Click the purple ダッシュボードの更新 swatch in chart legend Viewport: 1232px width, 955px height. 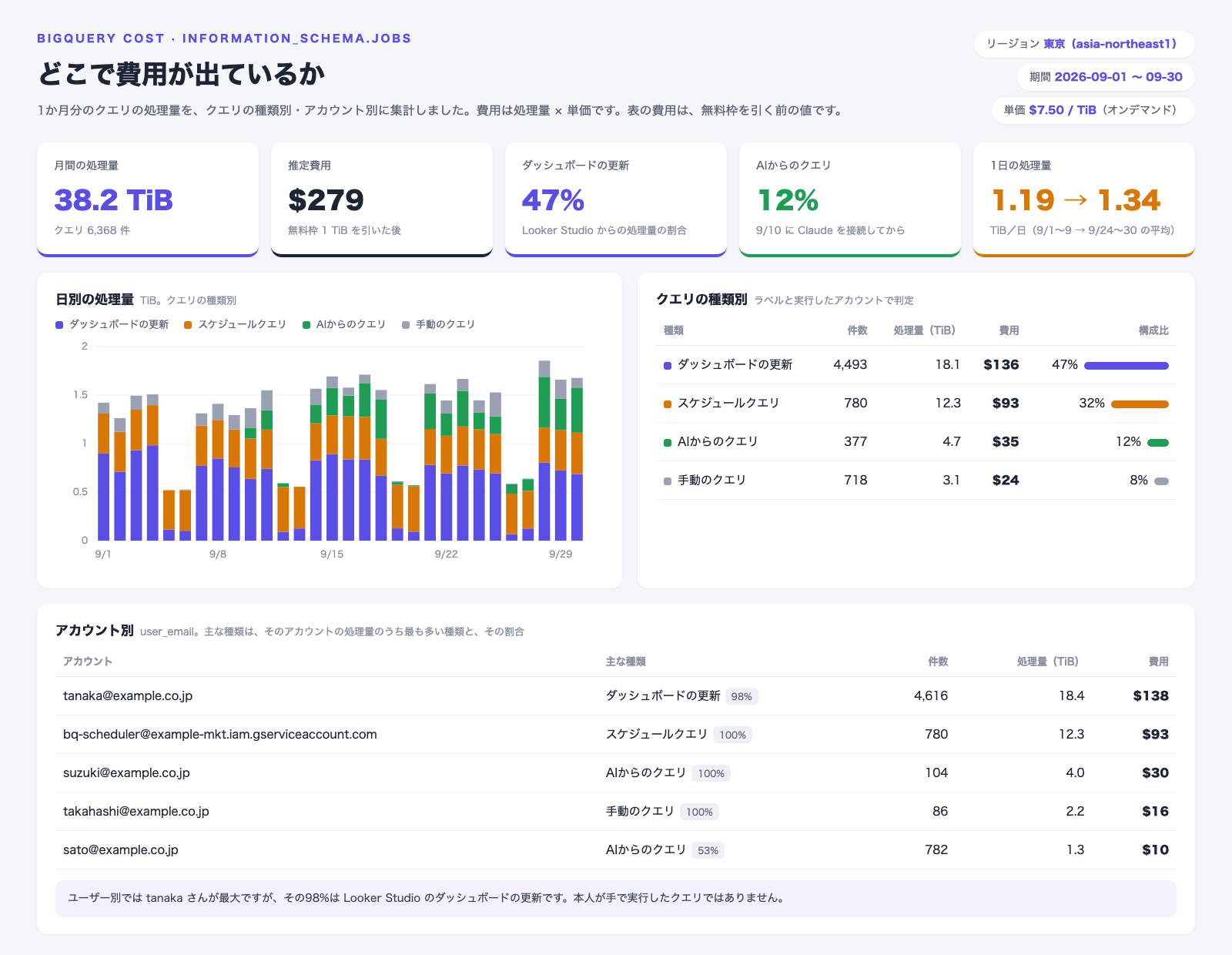tap(59, 325)
